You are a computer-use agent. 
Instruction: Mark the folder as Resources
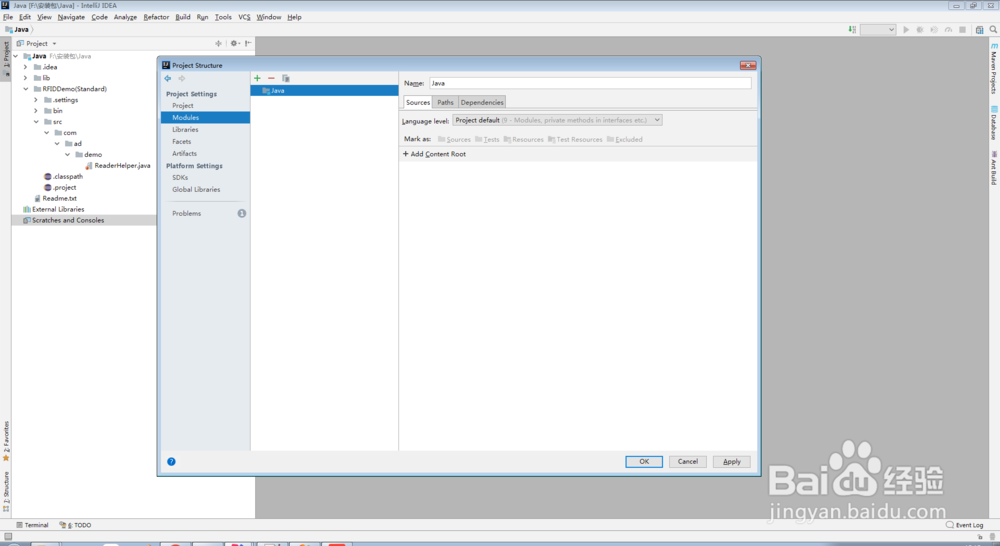tap(524, 139)
